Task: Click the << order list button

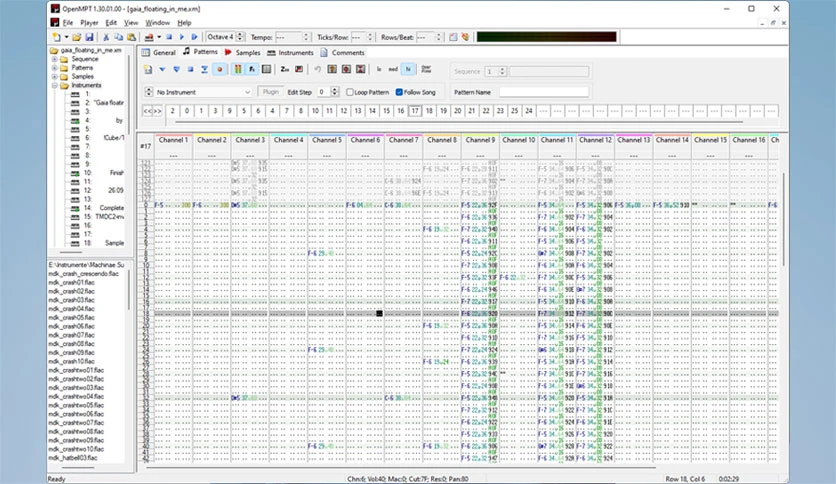Action: pos(148,111)
